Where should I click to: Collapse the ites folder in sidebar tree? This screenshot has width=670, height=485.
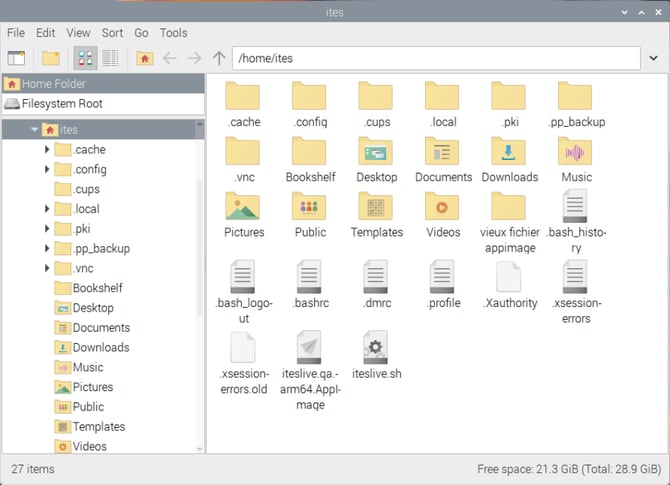pyautogui.click(x=34, y=130)
